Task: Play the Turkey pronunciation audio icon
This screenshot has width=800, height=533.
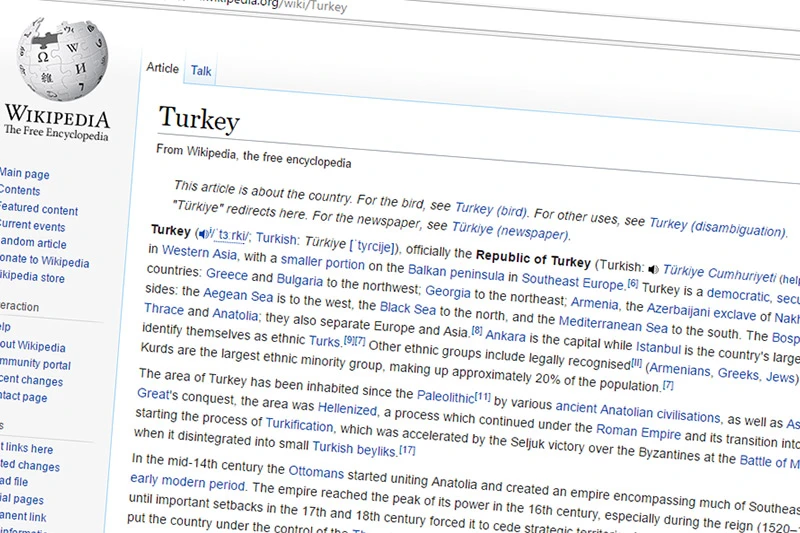Action: 205,234
